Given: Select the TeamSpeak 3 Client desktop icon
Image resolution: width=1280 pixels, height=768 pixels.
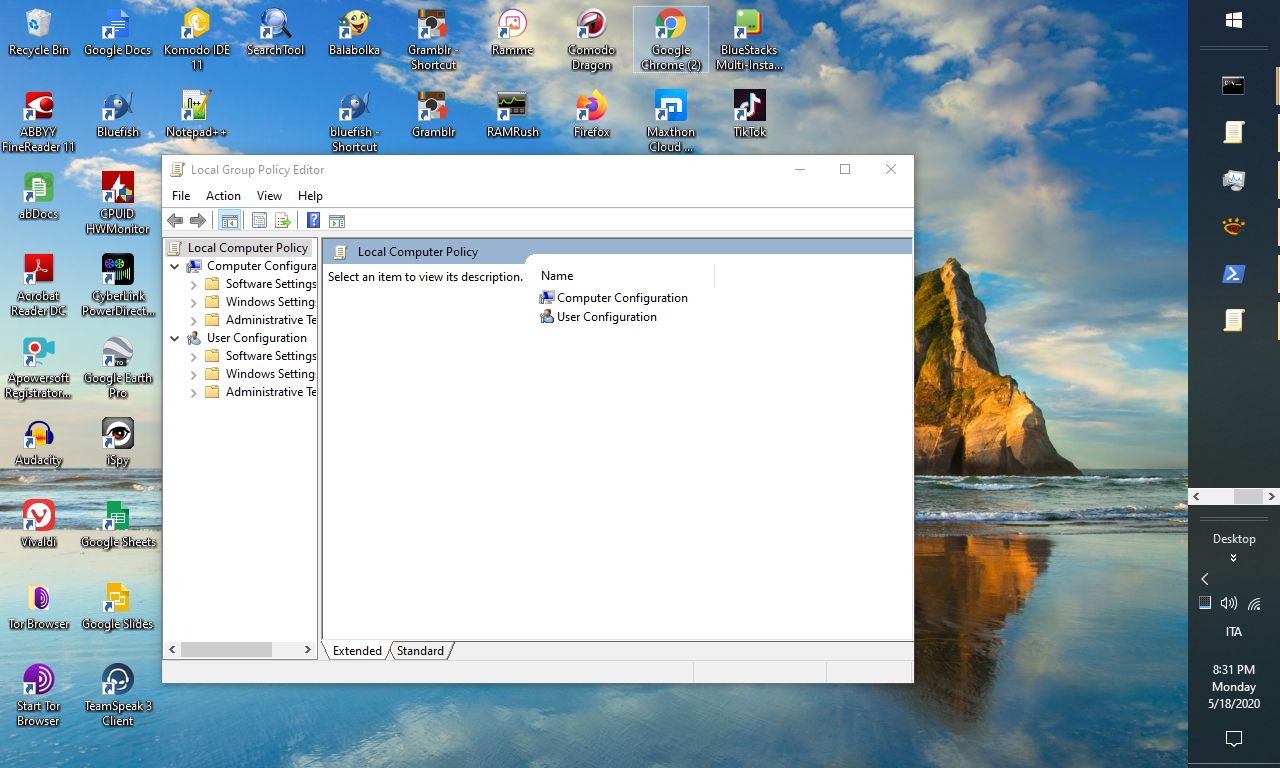Looking at the screenshot, I should coord(117,696).
